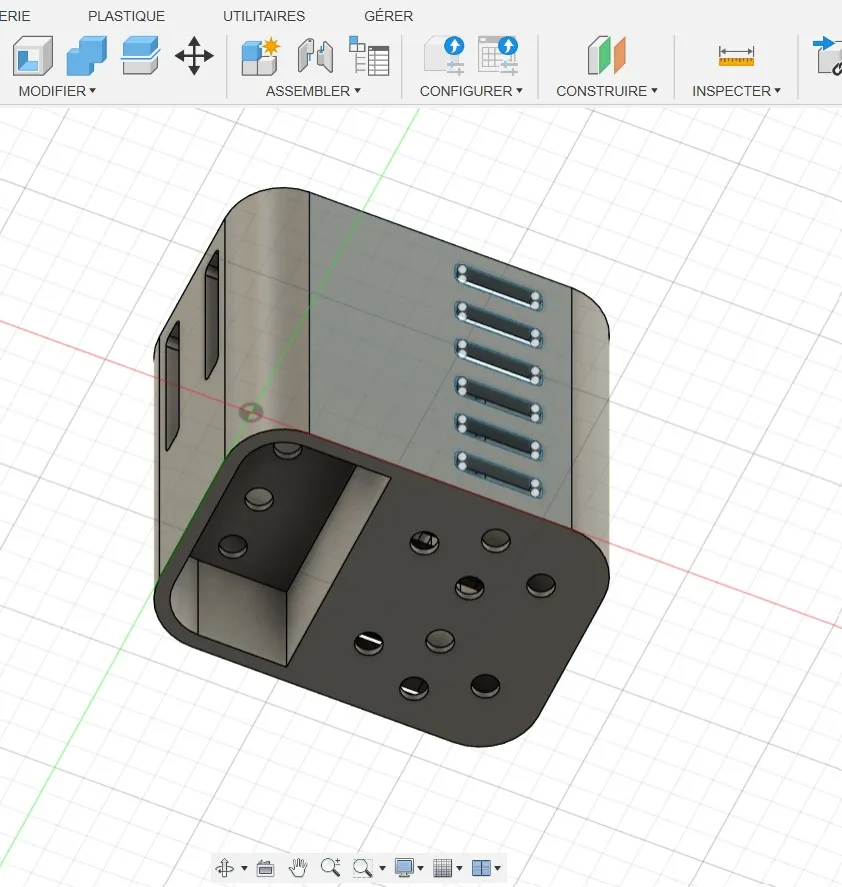Image resolution: width=842 pixels, height=887 pixels.
Task: Click the Combine bodies tool icon
Action: click(x=87, y=55)
